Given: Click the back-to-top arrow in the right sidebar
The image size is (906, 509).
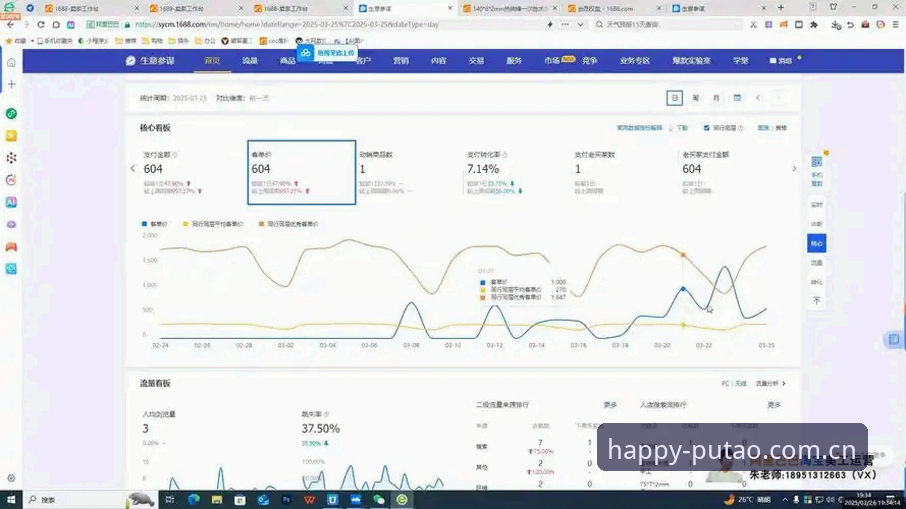Looking at the screenshot, I should click(x=816, y=300).
